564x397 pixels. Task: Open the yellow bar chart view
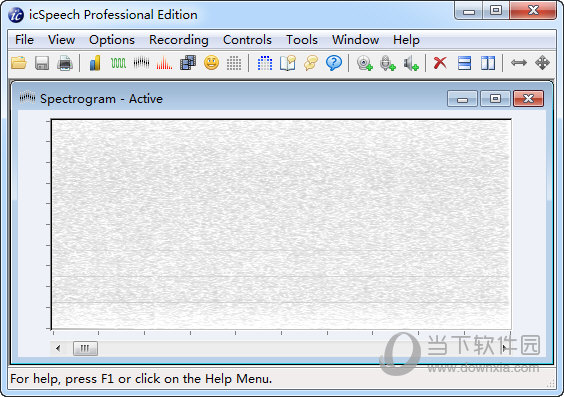(x=95, y=63)
